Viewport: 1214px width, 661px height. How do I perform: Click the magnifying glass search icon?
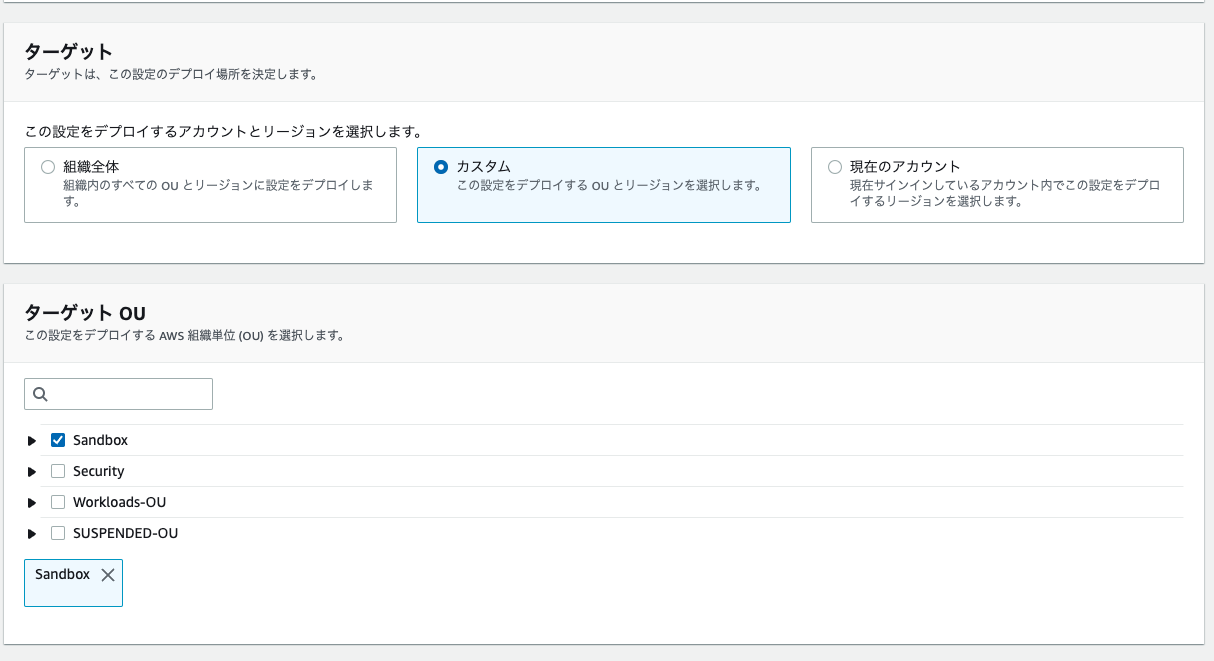click(40, 393)
